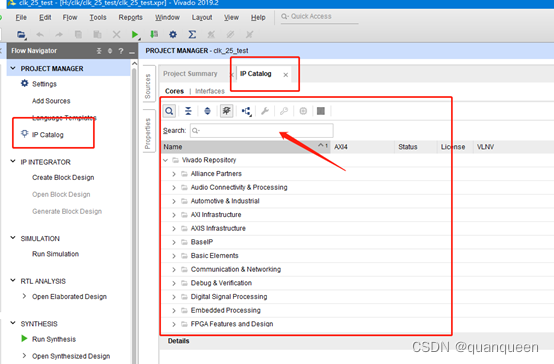Sort by the Name column header
554x364 pixels.
coord(246,147)
